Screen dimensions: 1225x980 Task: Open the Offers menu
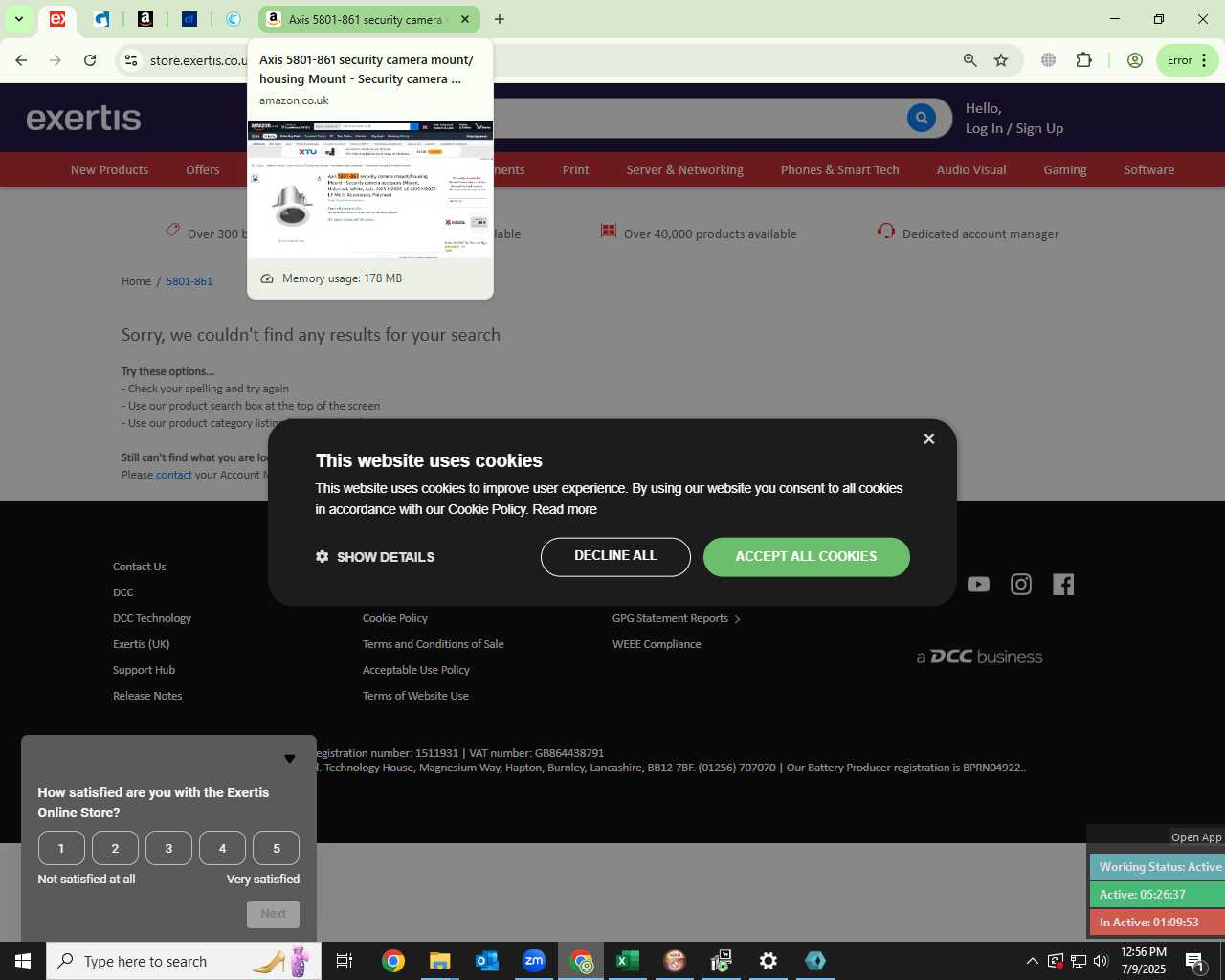(203, 169)
